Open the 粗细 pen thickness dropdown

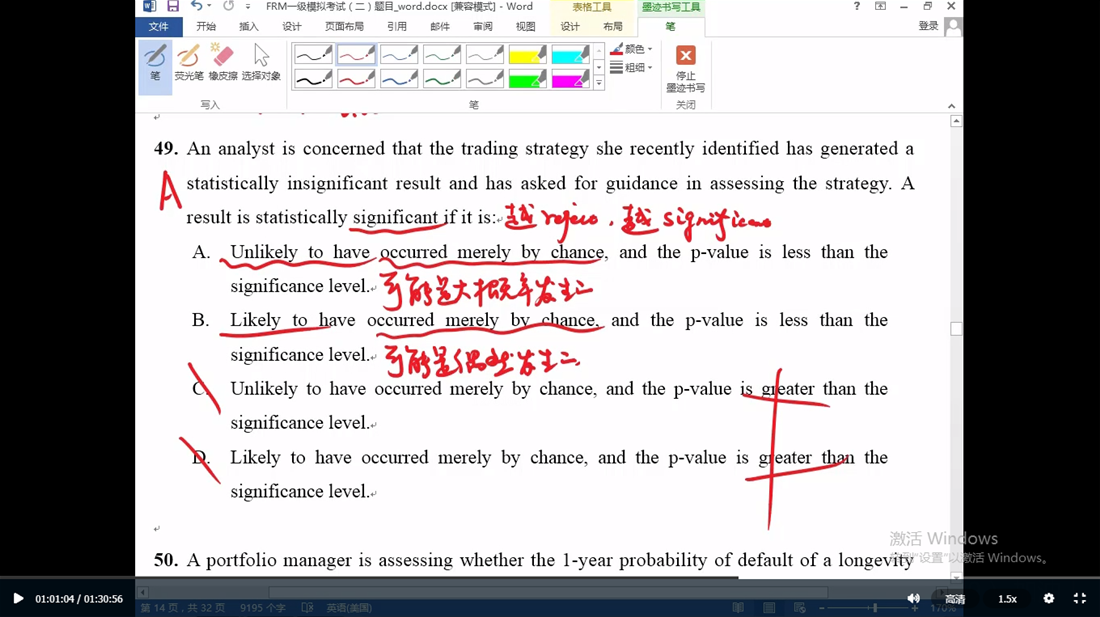(631, 67)
